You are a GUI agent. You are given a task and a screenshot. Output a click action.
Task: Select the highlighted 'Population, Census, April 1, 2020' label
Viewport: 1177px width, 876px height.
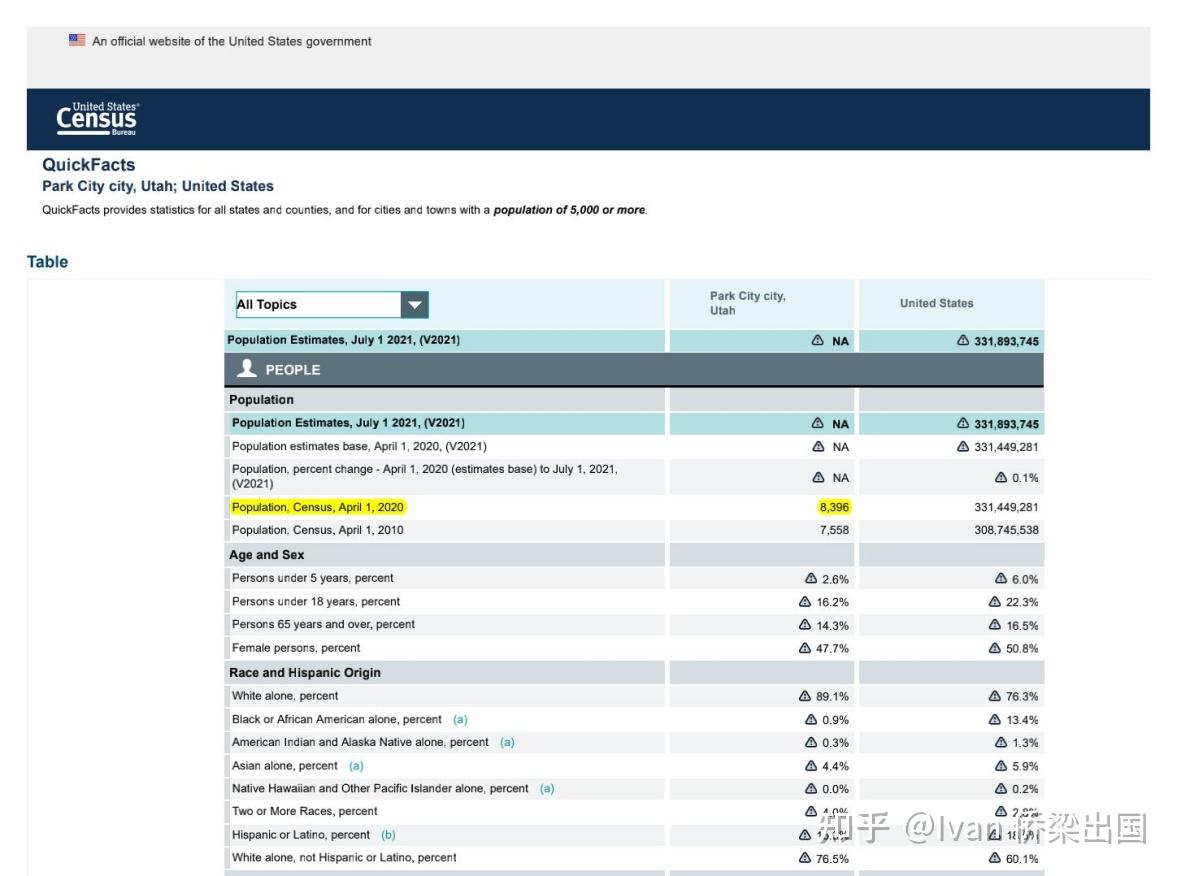(318, 507)
